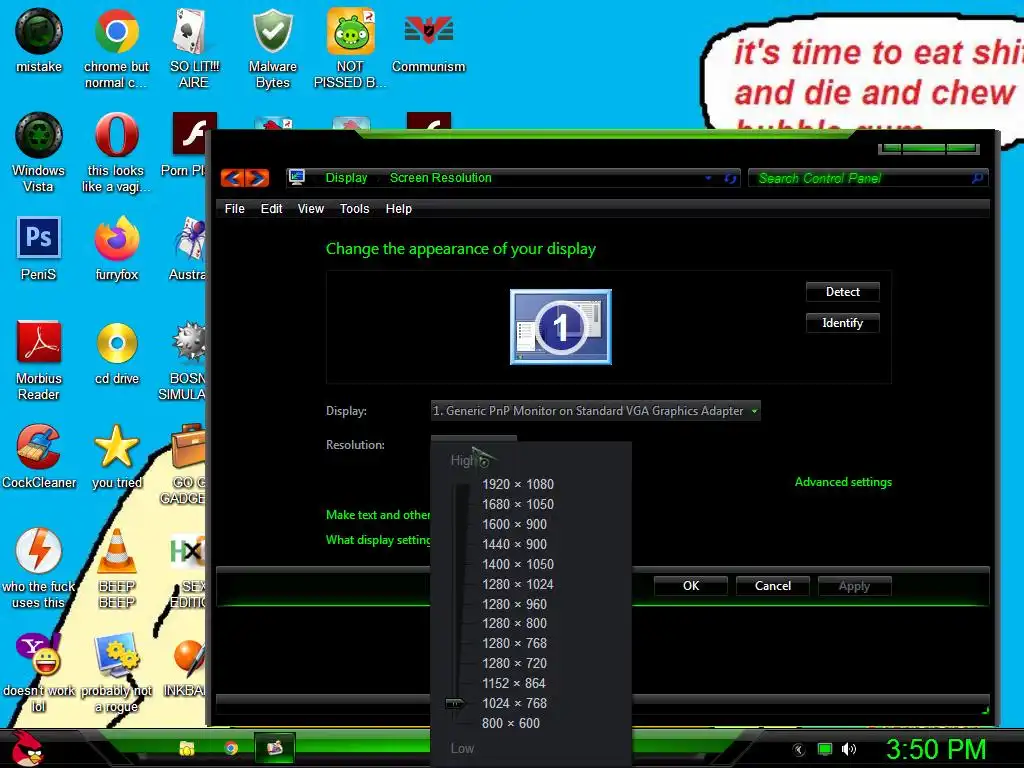Open the folder icon in the taskbar
Screen dimensions: 1024x768
pos(187,748)
